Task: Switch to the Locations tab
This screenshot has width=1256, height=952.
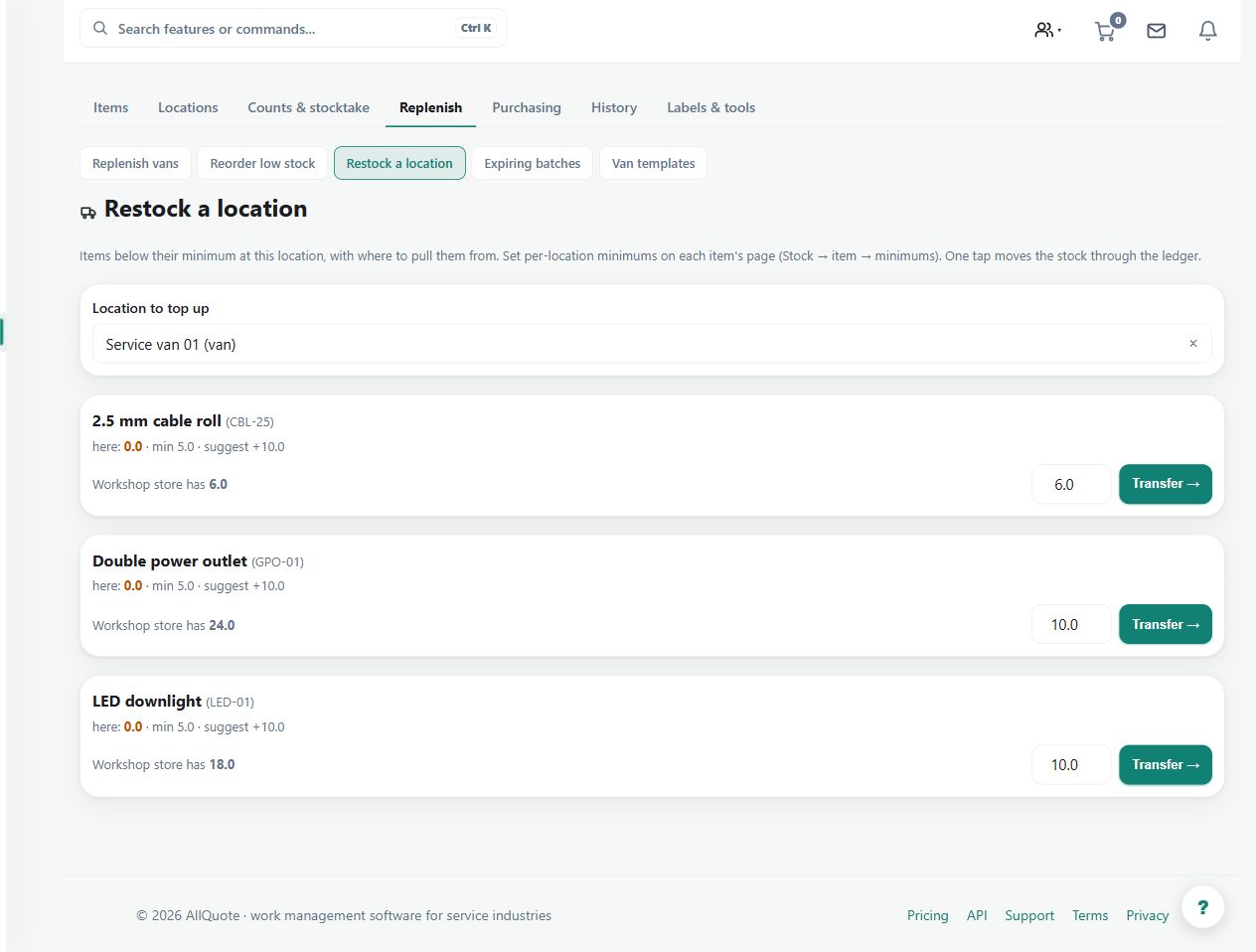Action: point(188,107)
